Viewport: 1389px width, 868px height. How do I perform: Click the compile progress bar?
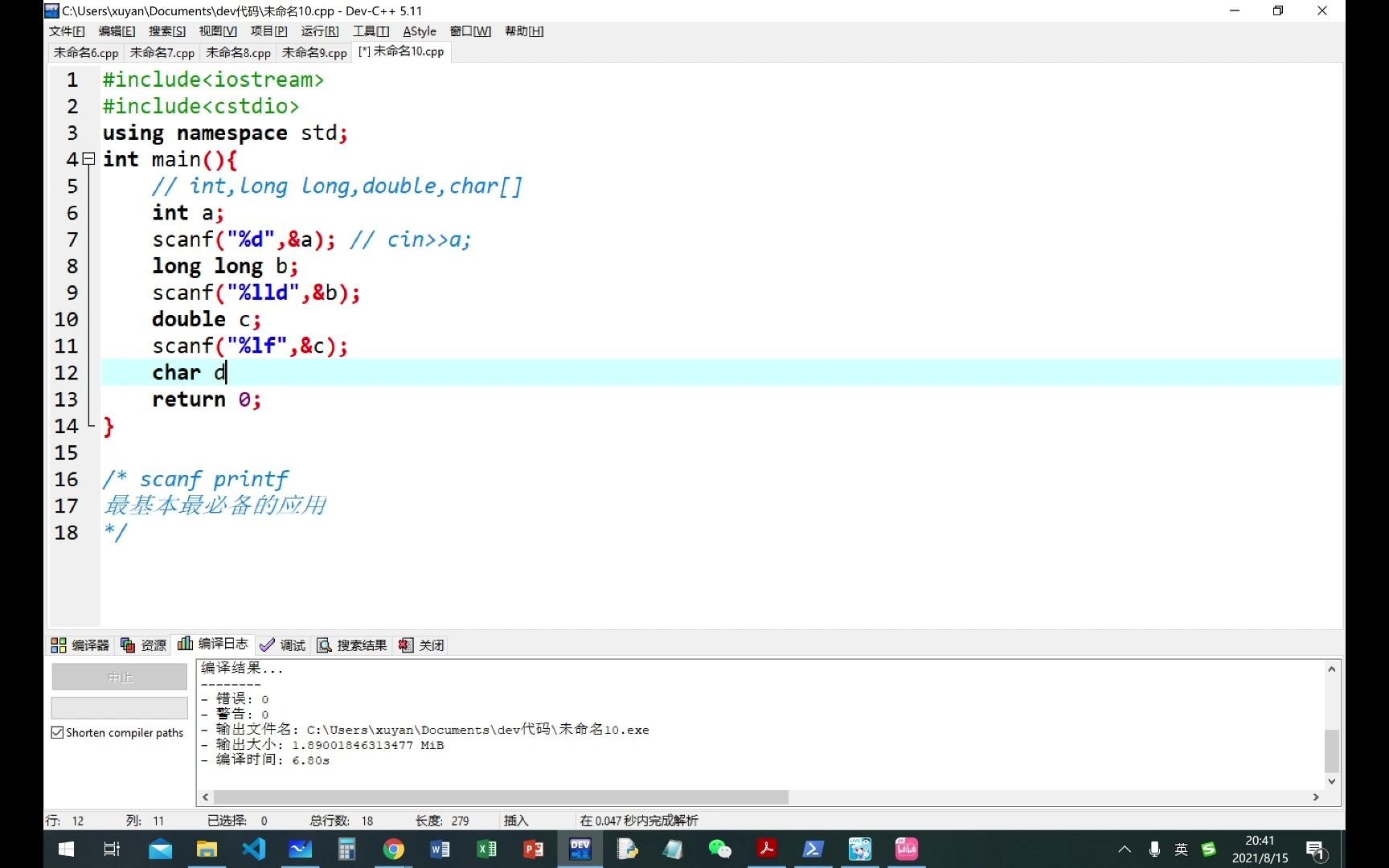click(120, 708)
